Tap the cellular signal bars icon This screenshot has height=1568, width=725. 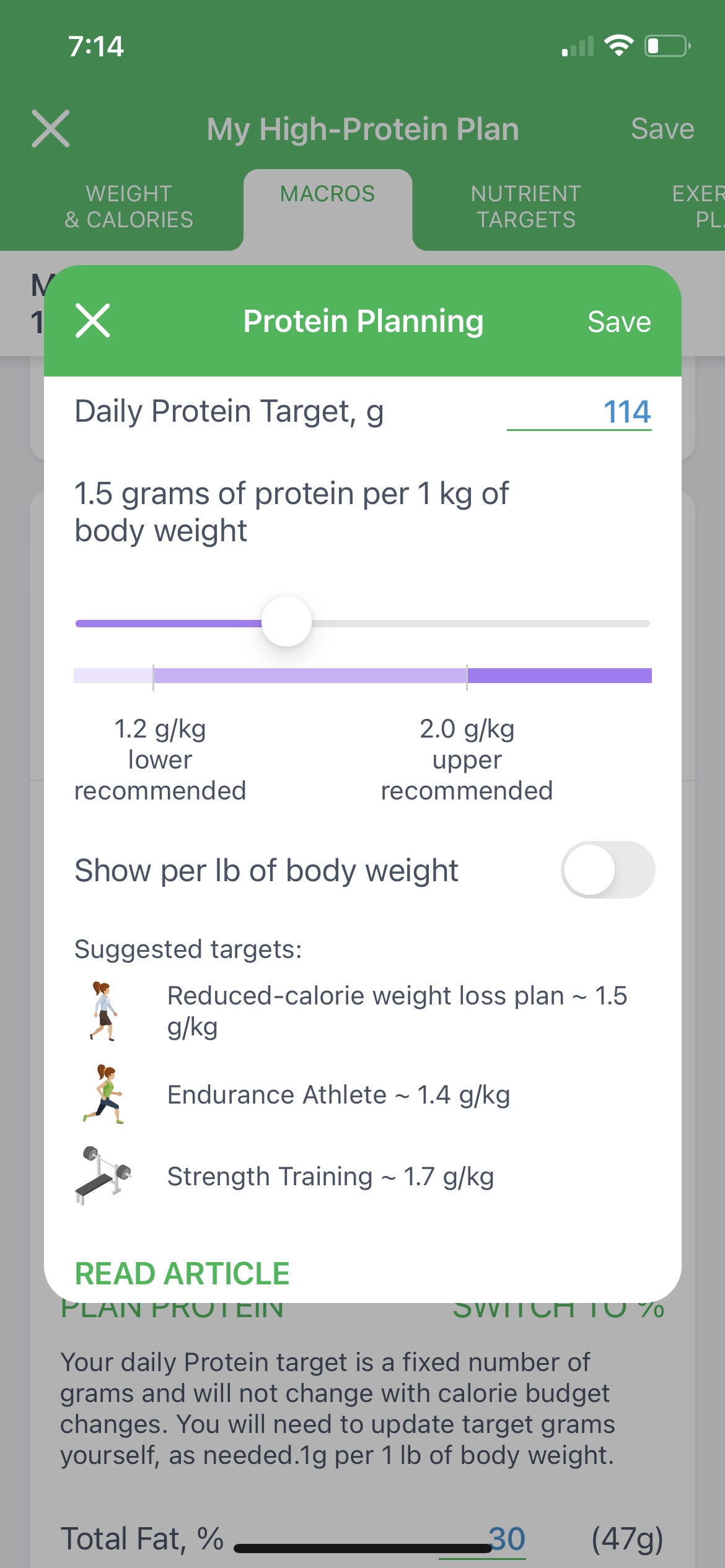[578, 46]
